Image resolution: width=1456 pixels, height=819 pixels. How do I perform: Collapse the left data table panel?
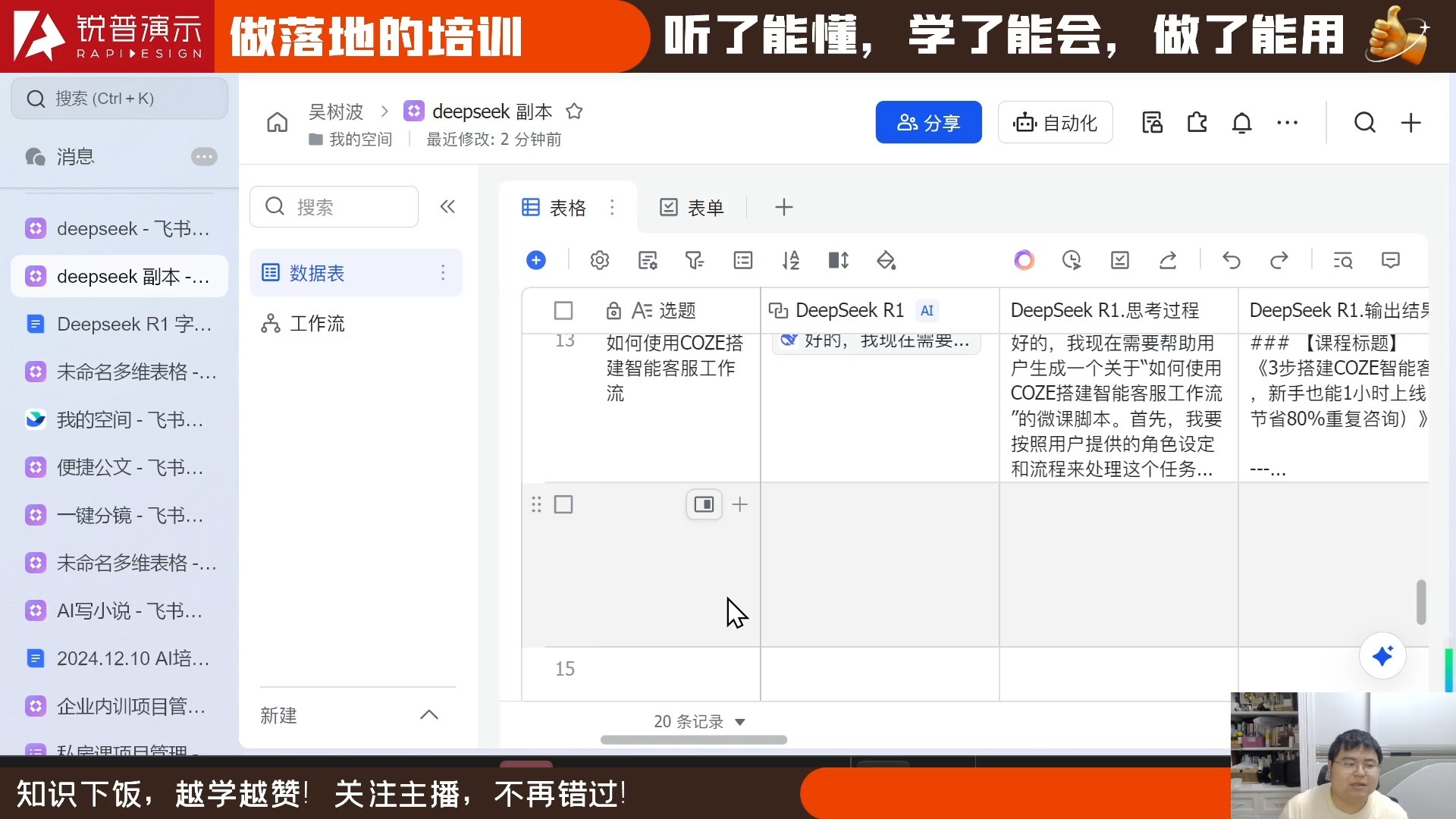click(x=447, y=206)
